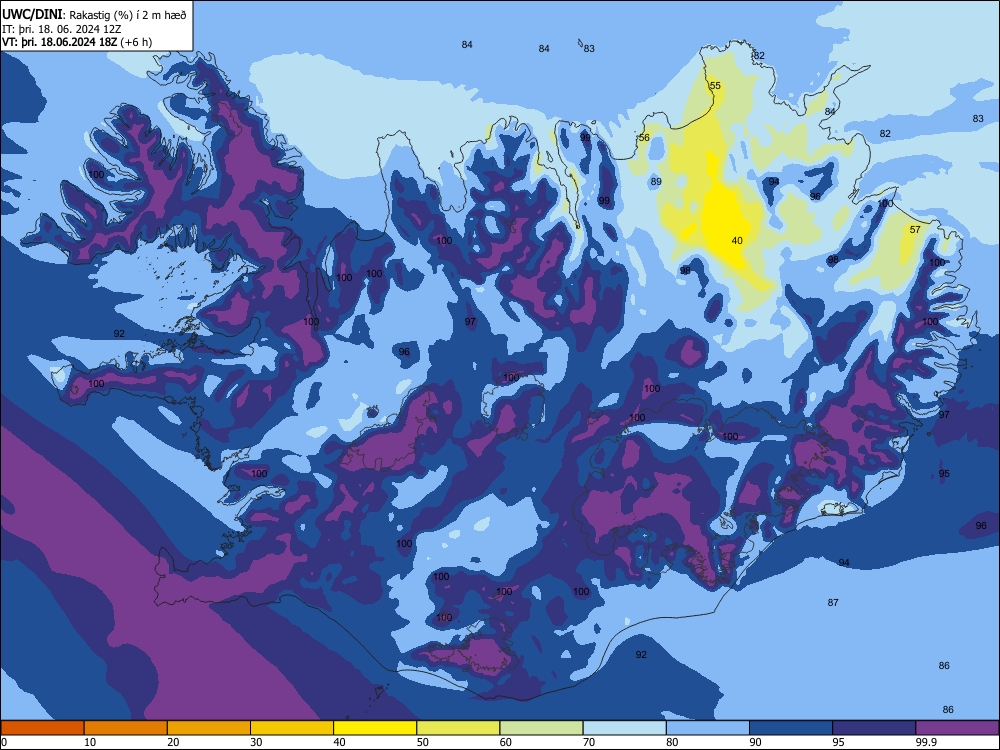Click the 'VT: þri. 18.06.2024 18Z (+6 h)' line

tap(77, 42)
